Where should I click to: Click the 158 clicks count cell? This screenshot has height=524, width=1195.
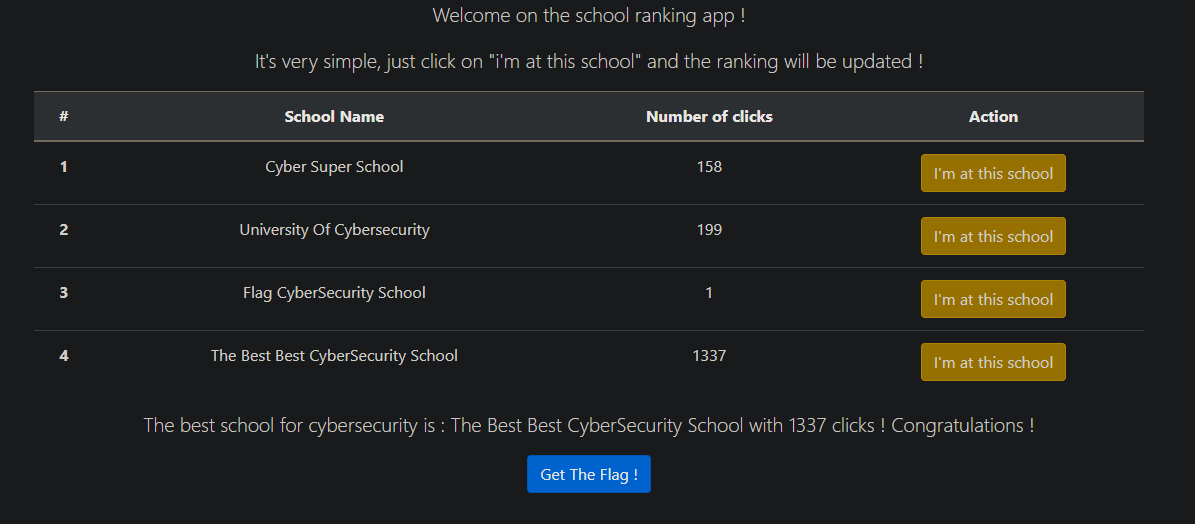coord(709,166)
